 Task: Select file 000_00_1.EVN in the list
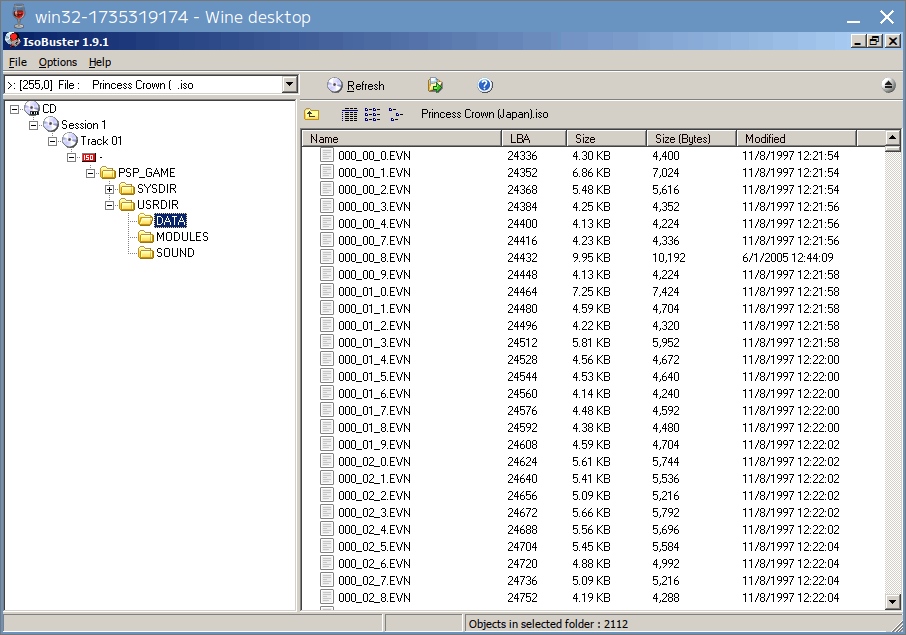click(374, 173)
